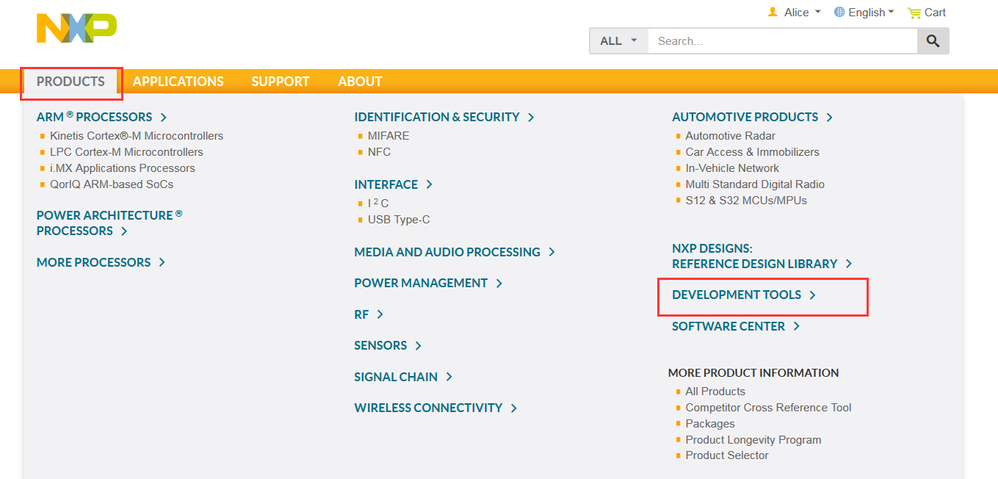The height and width of the screenshot is (479, 998).
Task: Open Product Longevity Program
Action: point(754,440)
